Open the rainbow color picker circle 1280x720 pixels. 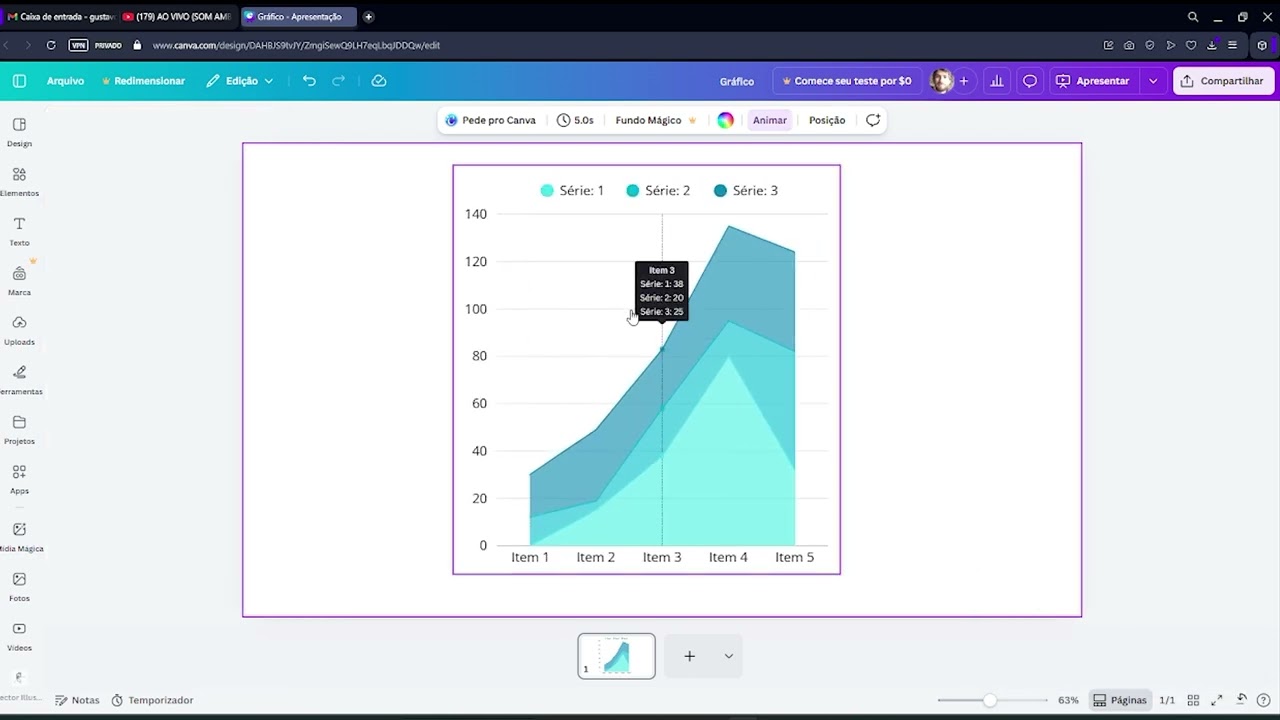[x=725, y=120]
